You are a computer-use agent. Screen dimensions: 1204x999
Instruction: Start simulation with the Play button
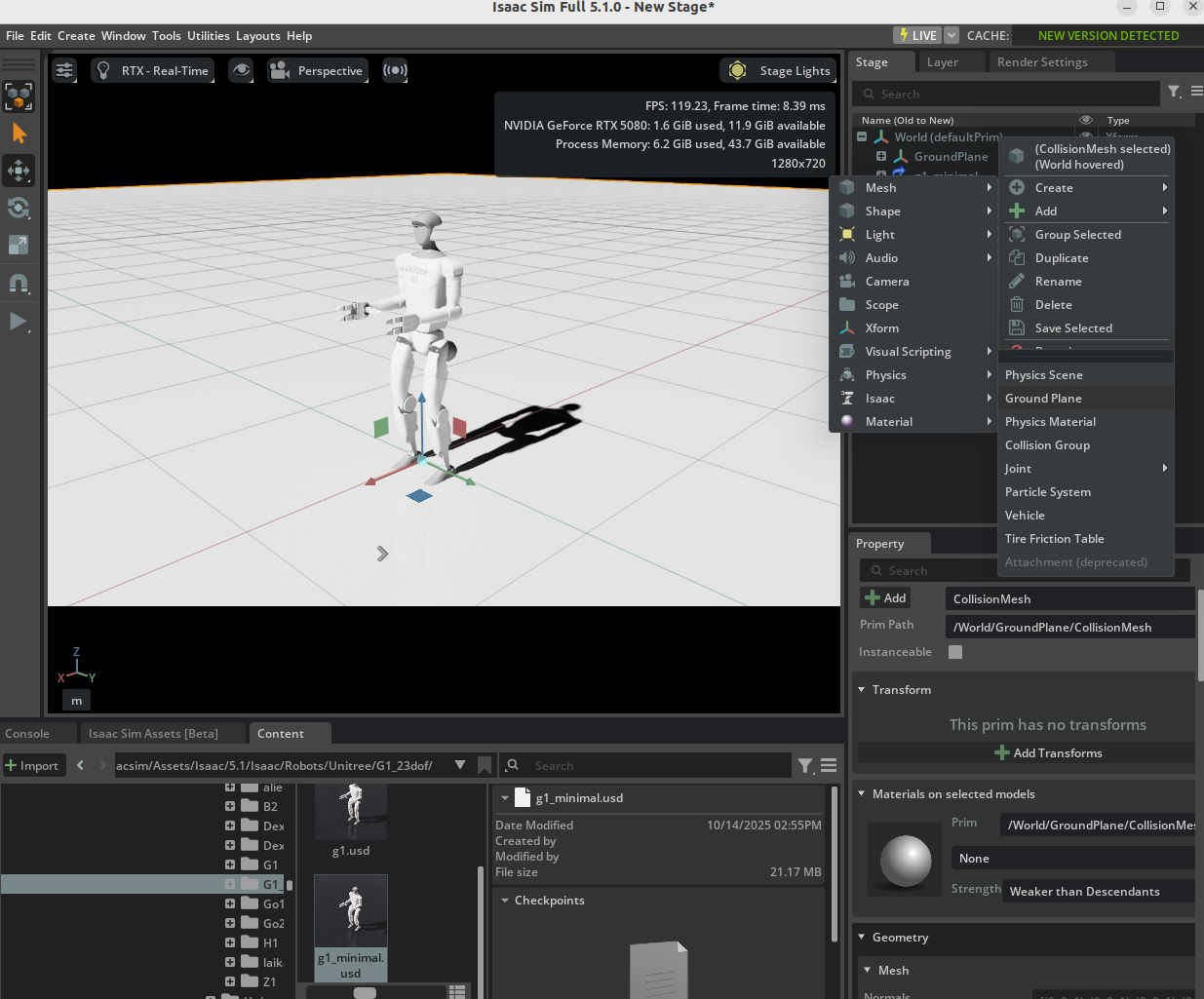(x=19, y=321)
